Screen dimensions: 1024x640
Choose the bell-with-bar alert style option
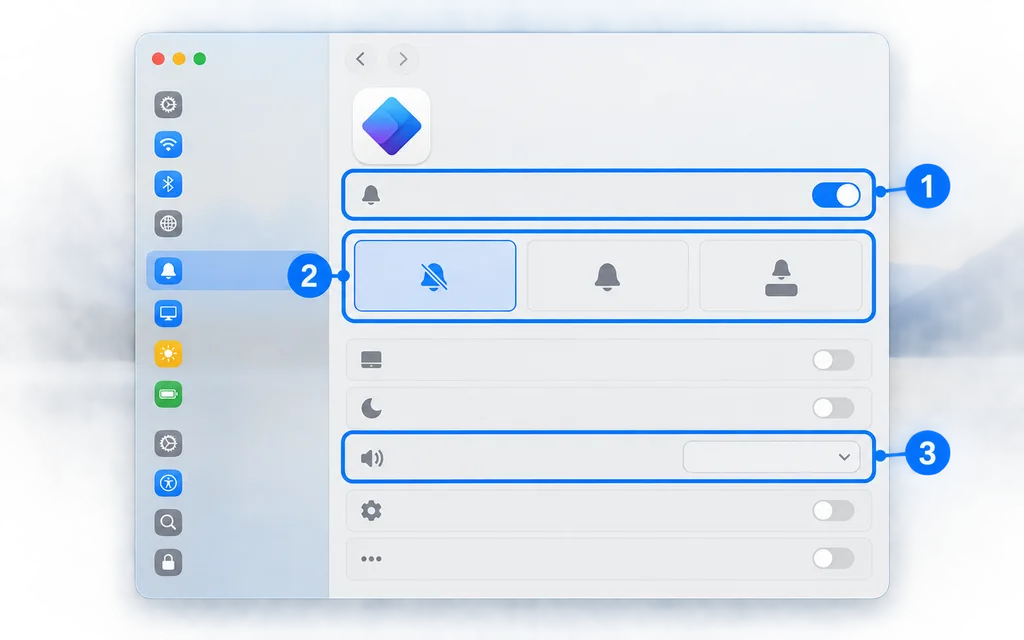(x=781, y=276)
